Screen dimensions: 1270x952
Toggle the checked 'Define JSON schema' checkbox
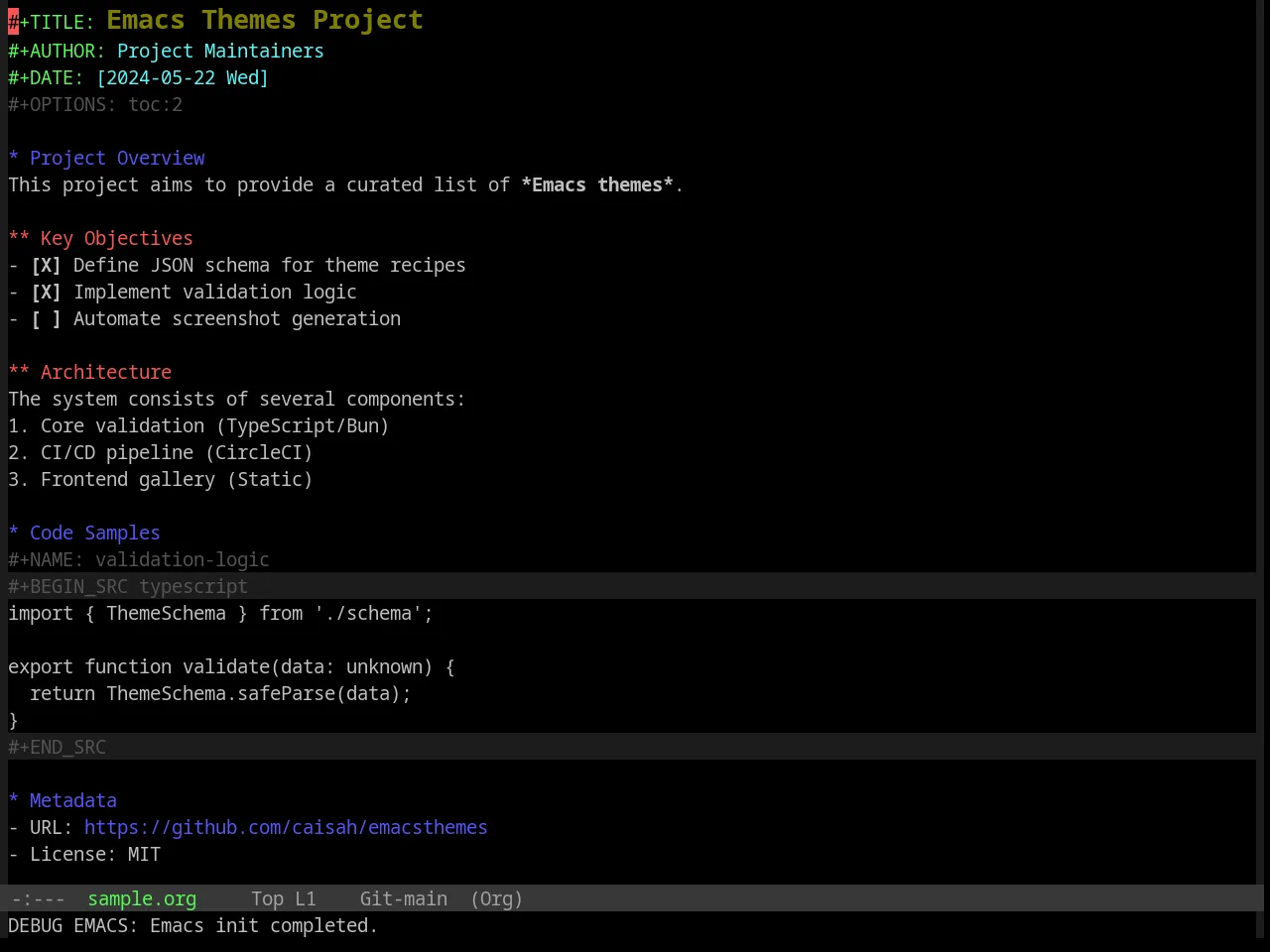[46, 265]
